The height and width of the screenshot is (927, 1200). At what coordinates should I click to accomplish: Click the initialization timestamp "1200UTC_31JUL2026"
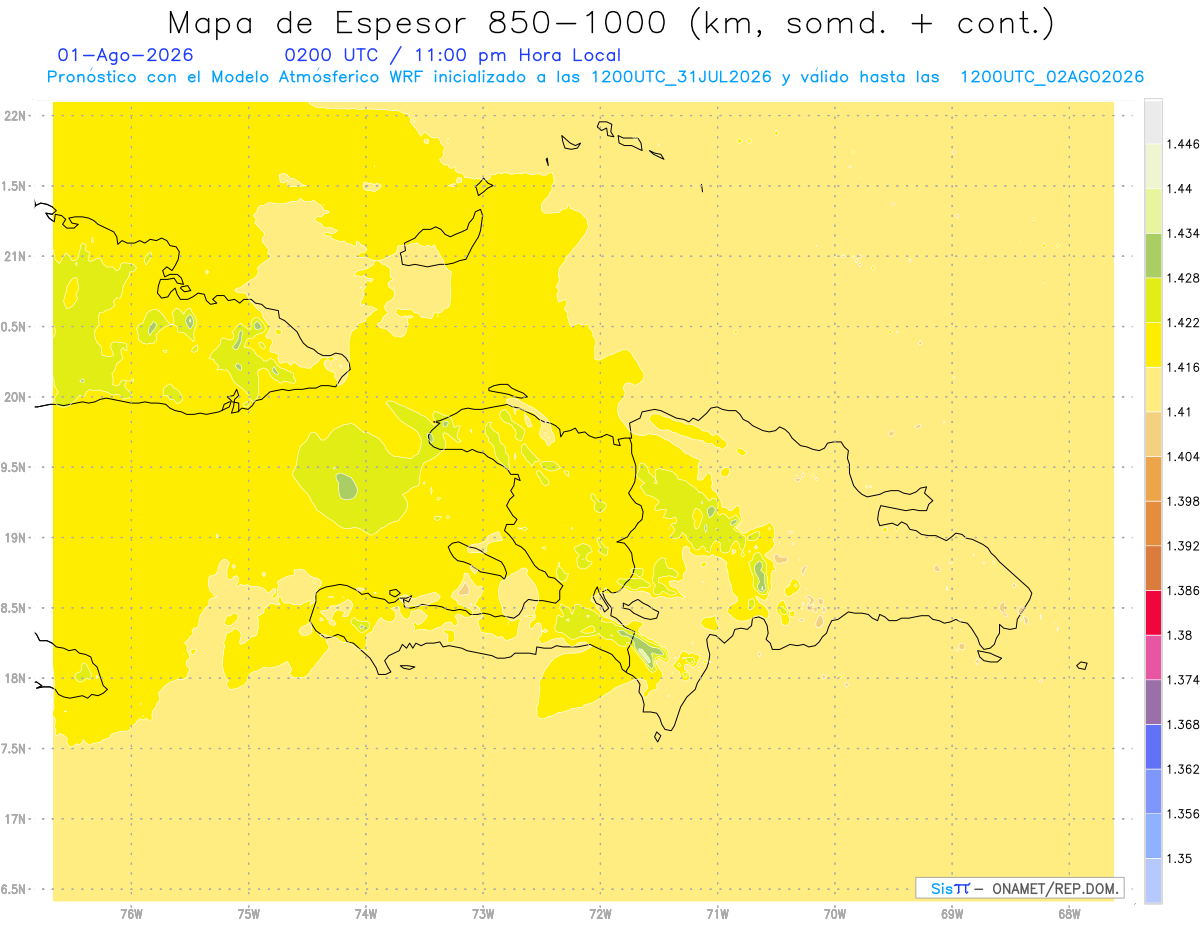(681, 77)
